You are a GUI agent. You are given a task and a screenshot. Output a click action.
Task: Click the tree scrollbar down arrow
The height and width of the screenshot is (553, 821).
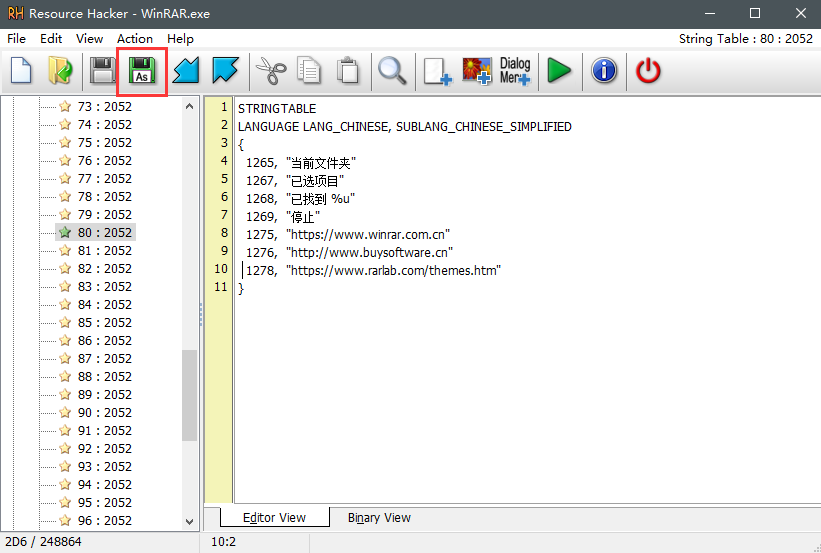click(x=190, y=521)
